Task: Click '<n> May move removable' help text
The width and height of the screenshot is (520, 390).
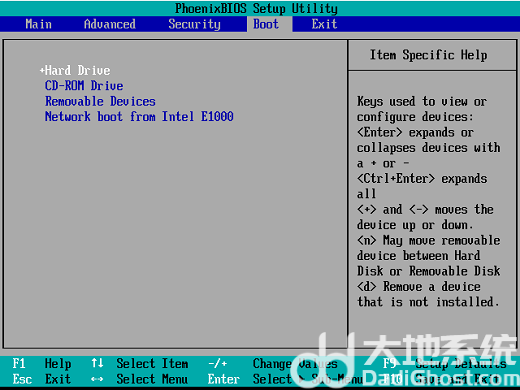Action: coord(428,240)
